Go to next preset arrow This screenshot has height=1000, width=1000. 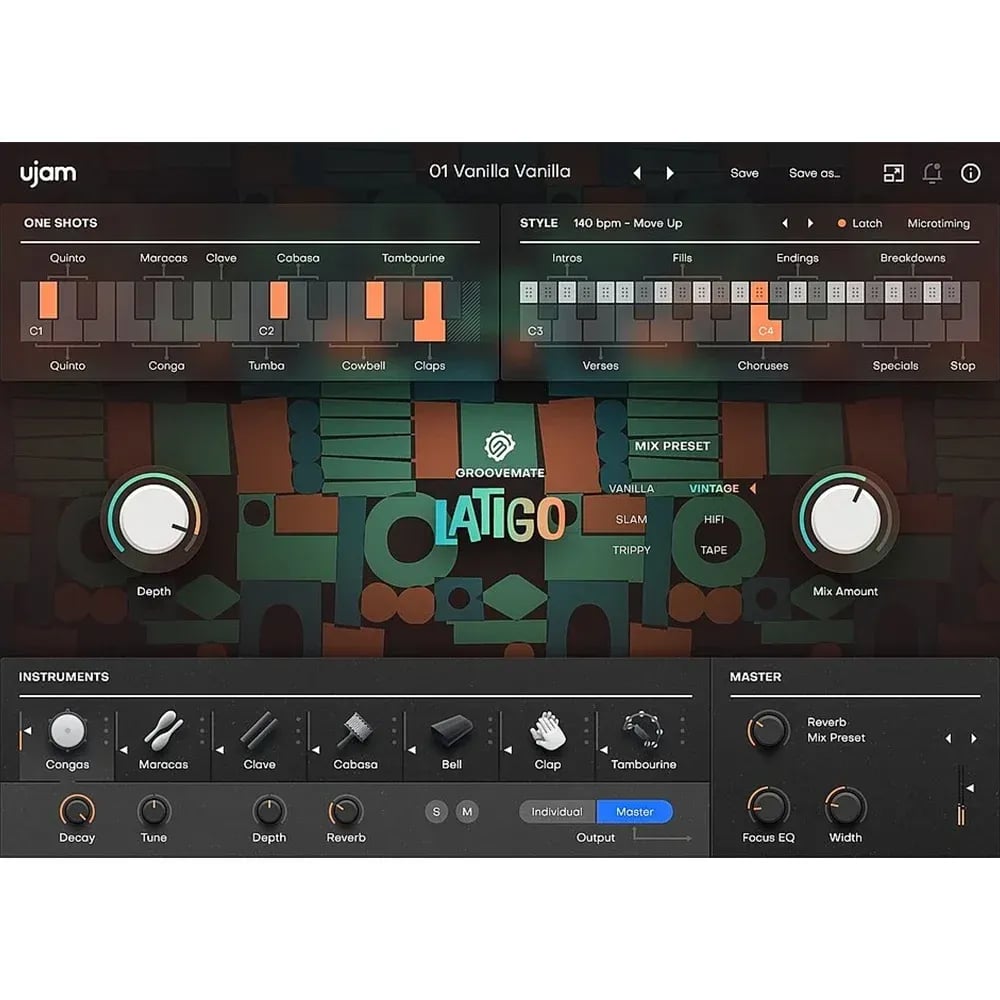point(670,173)
